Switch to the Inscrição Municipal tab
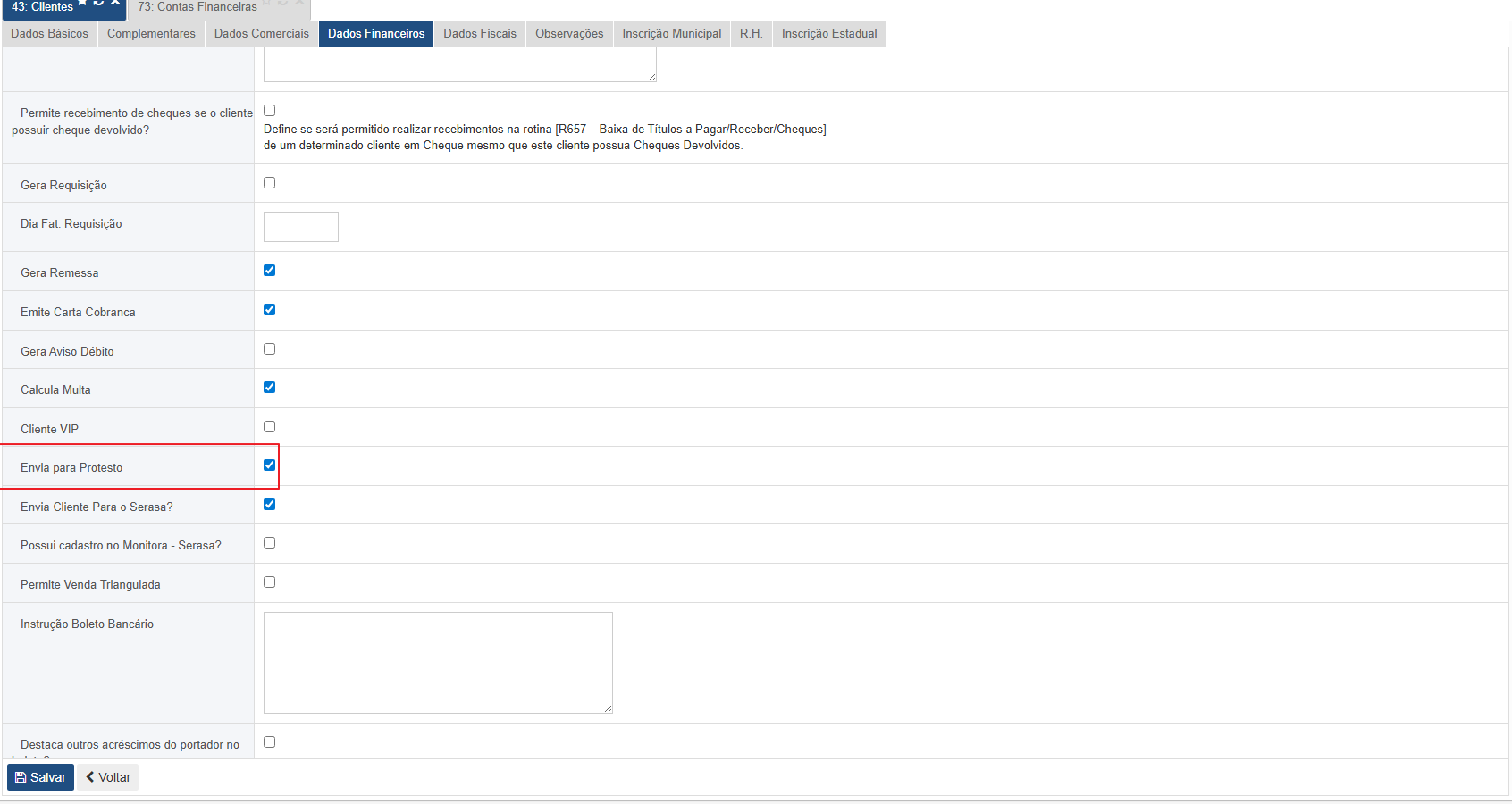This screenshot has height=804, width=1512. click(x=672, y=34)
